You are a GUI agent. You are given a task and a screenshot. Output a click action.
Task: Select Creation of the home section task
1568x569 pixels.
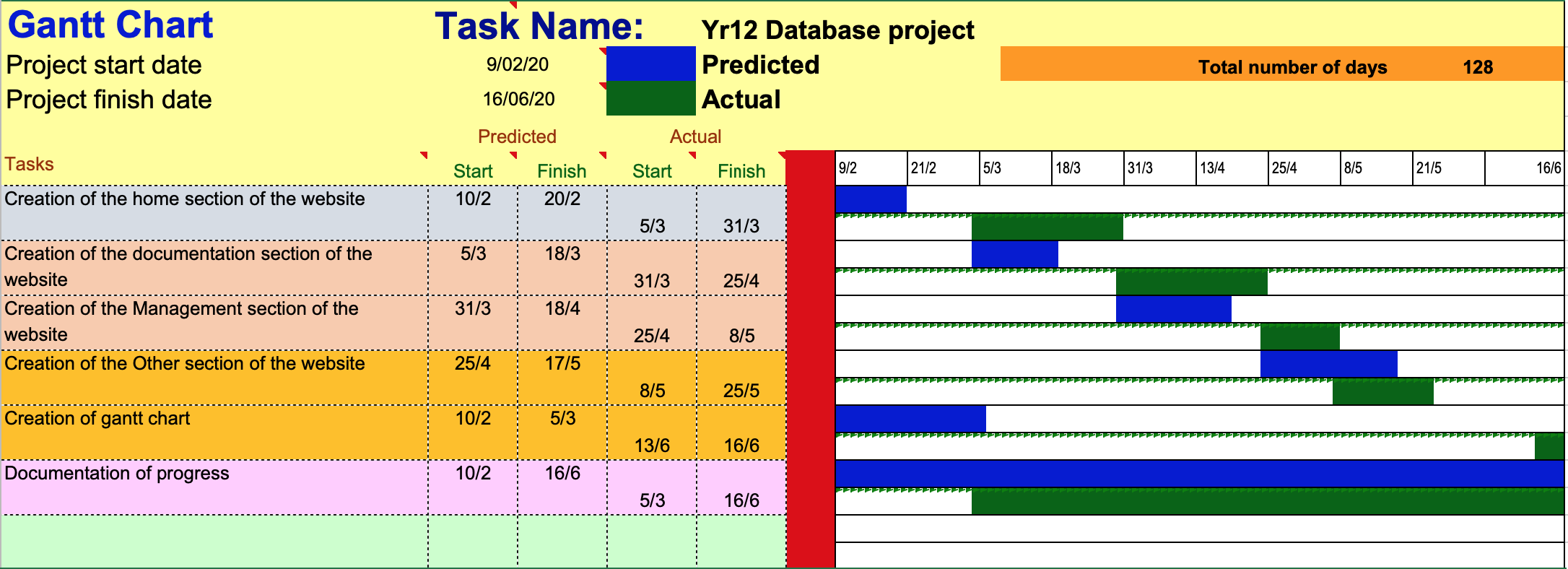pos(214,213)
